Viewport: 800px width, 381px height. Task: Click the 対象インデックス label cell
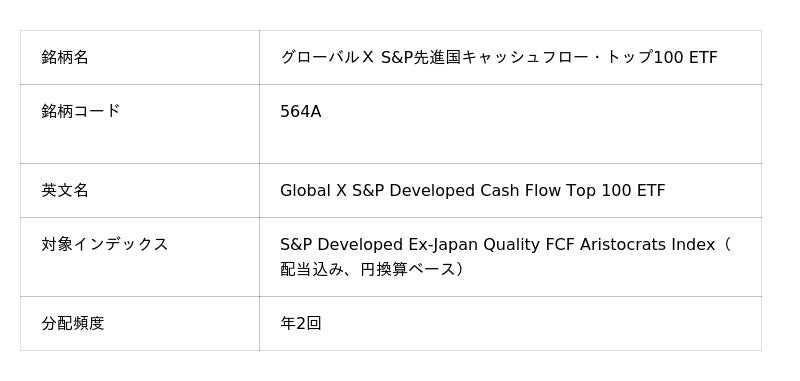coord(140,257)
